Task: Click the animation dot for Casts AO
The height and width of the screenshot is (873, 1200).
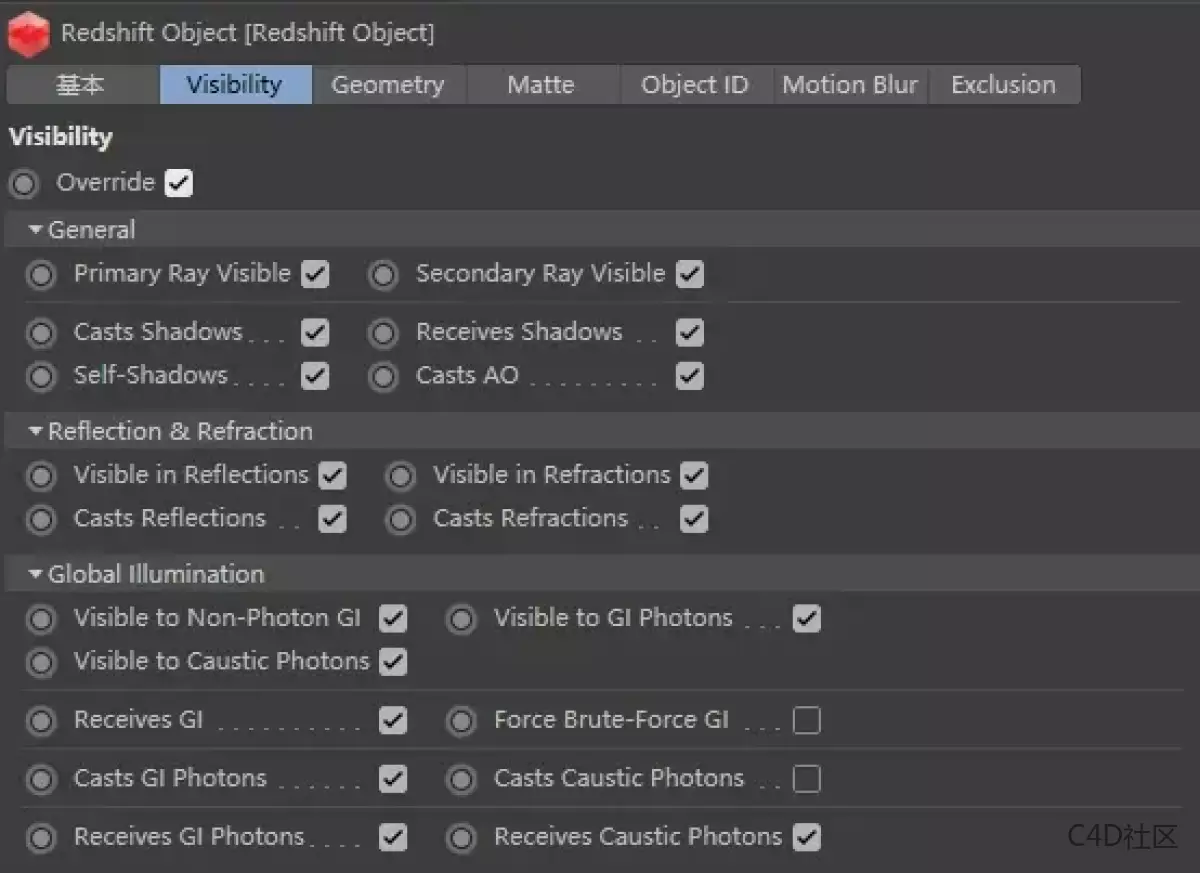Action: [383, 377]
